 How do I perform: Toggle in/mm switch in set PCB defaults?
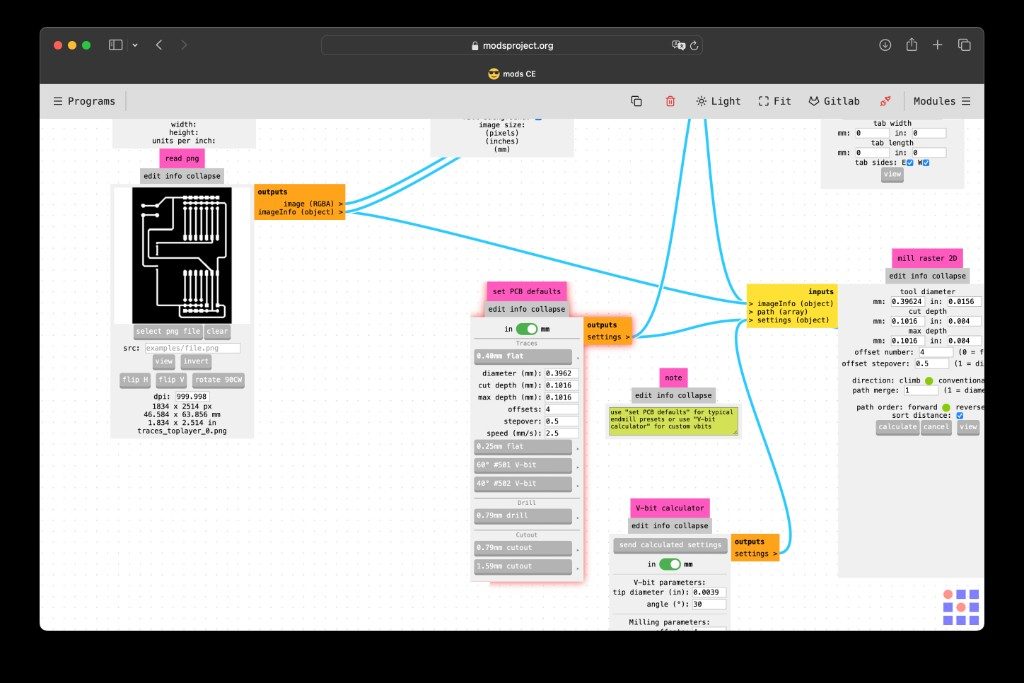[526, 329]
